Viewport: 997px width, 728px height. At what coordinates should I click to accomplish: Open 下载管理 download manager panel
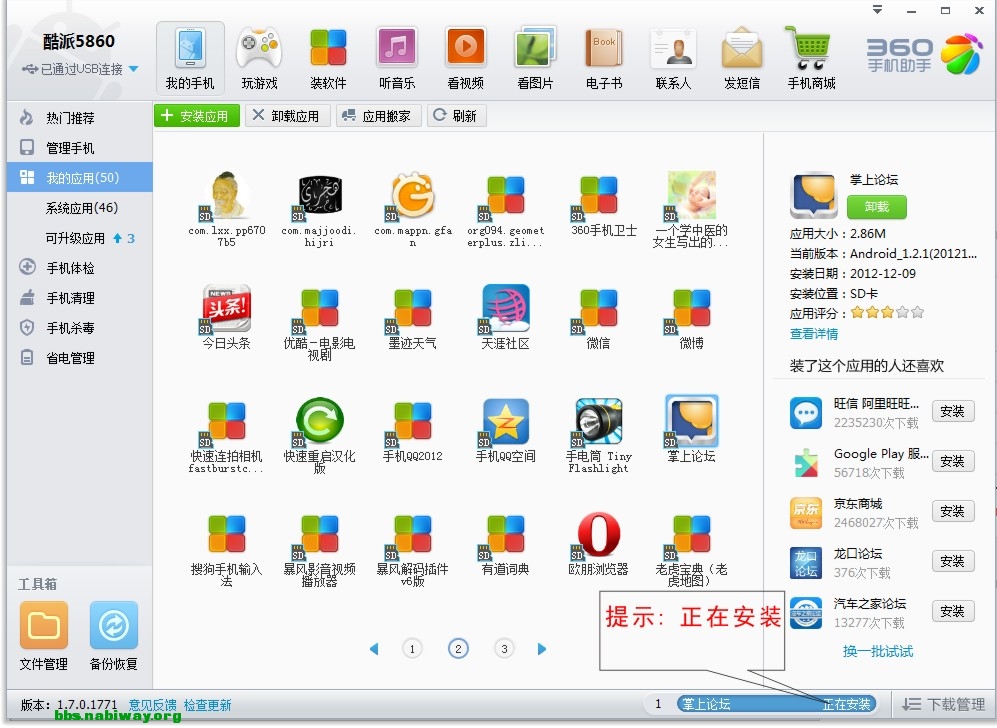pos(942,705)
